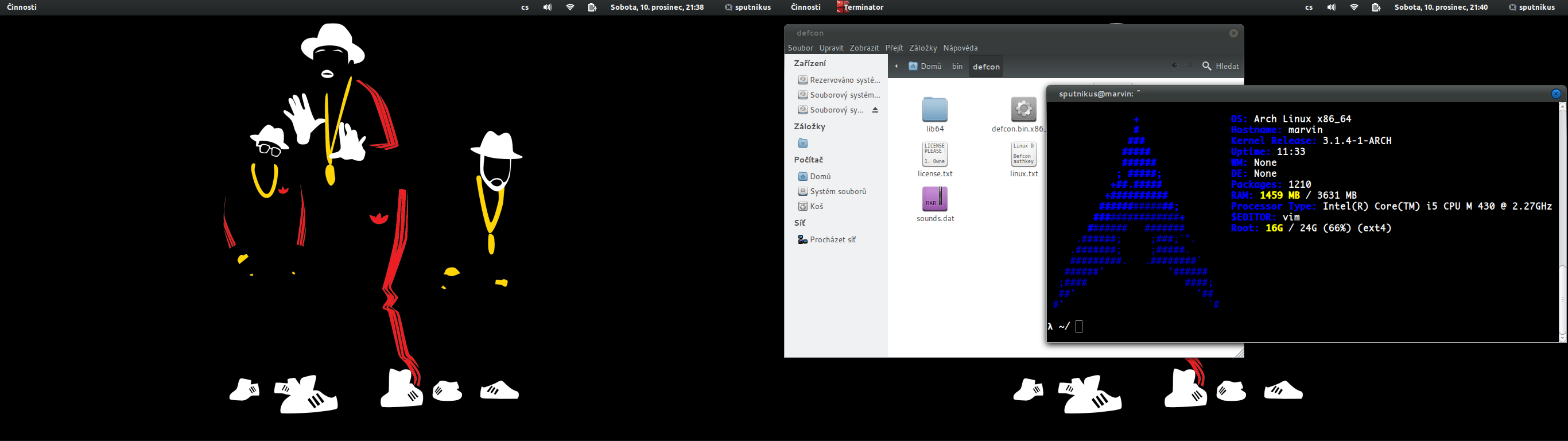Image resolution: width=1568 pixels, height=441 pixels.
Task: Open the Záložky menu in the menu bar
Action: pos(923,48)
